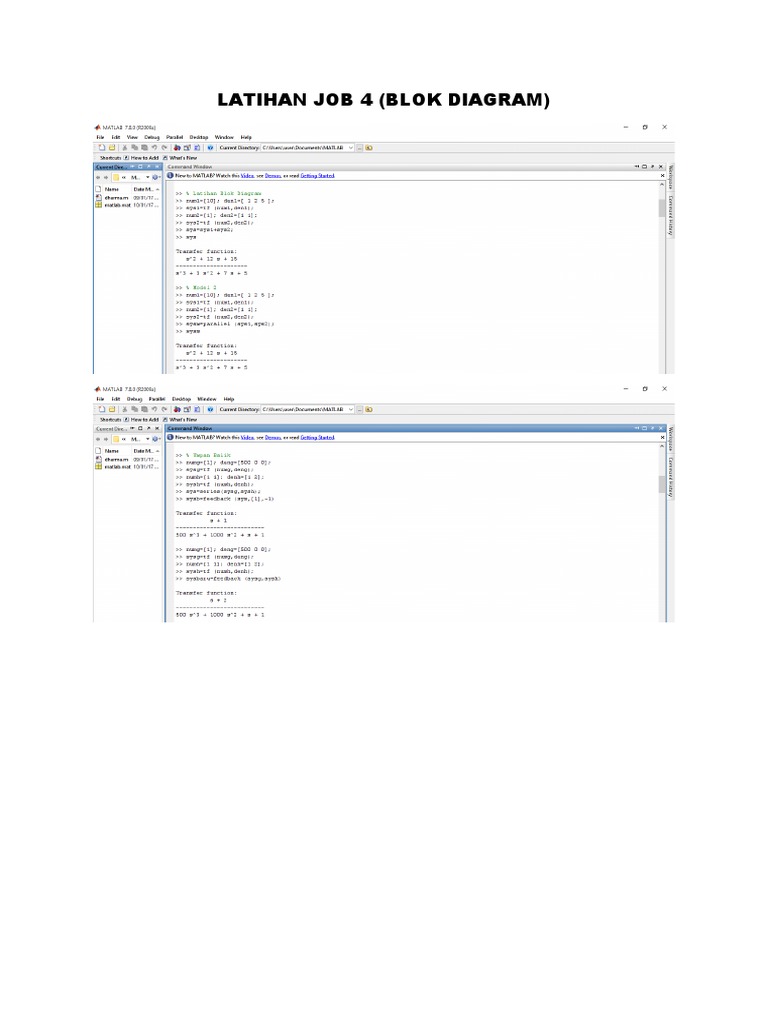Click Cut icon in Latihan Blok Diagram MATLAB window
This screenshot has width=768, height=1024.
click(x=125, y=148)
